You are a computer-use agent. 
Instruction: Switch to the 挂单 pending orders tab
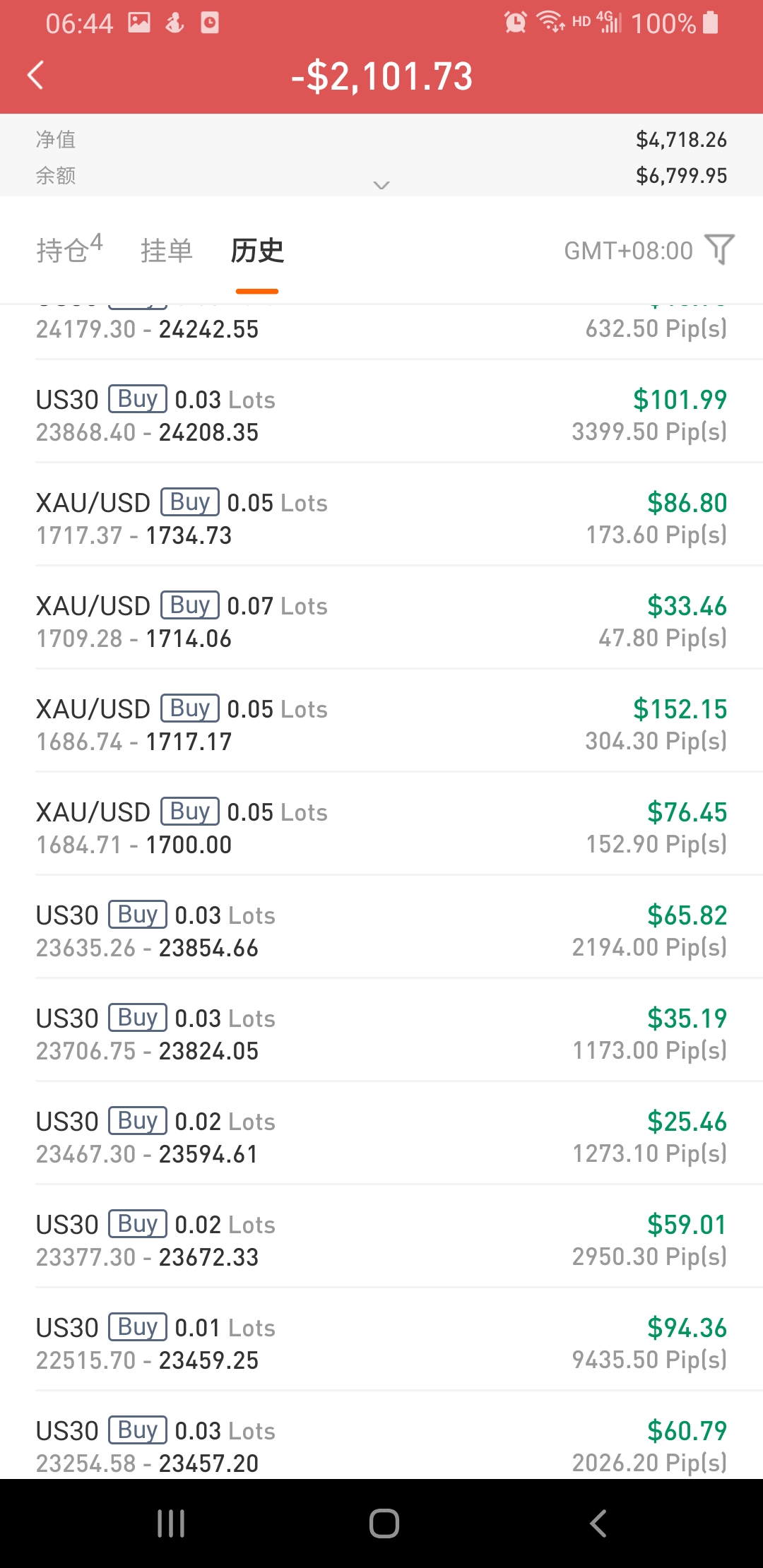(166, 251)
